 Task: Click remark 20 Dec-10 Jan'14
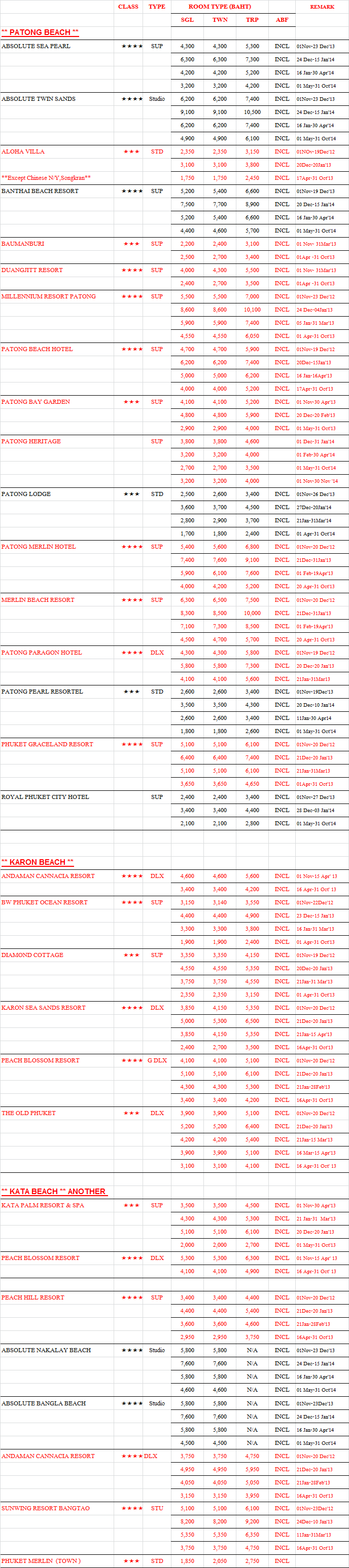click(x=315, y=705)
